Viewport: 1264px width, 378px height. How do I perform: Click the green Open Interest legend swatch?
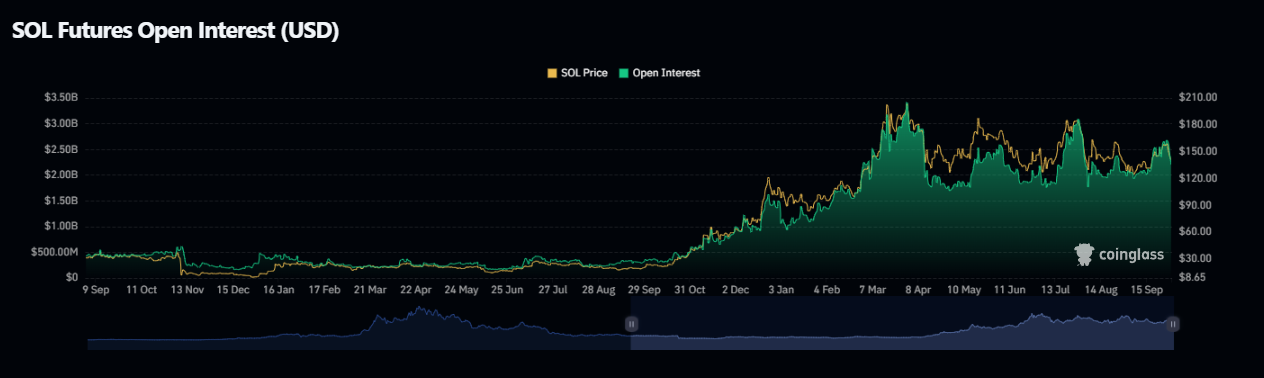click(x=624, y=73)
